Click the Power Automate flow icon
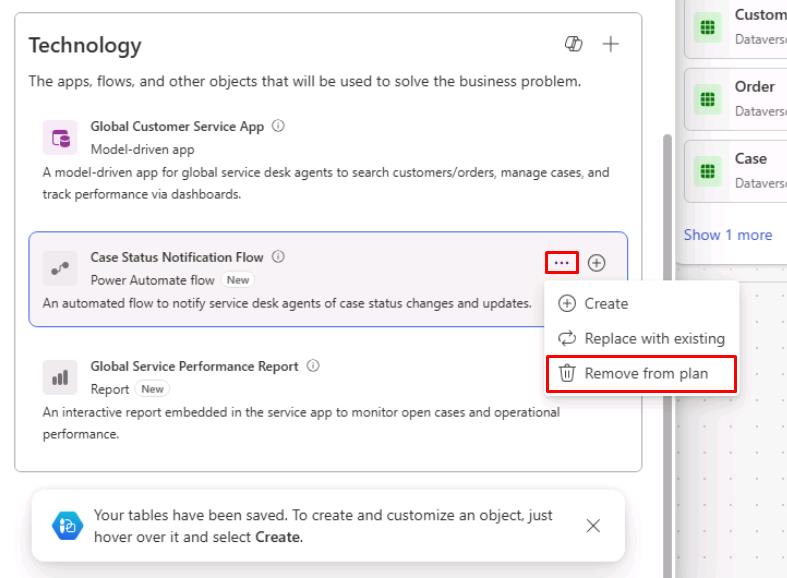Screen dimensions: 787x578 tap(60, 268)
